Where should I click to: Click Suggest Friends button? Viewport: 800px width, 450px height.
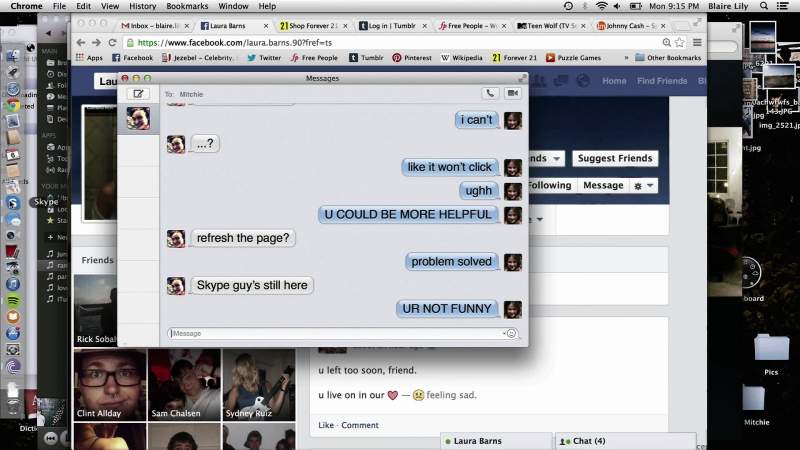pyautogui.click(x=615, y=158)
